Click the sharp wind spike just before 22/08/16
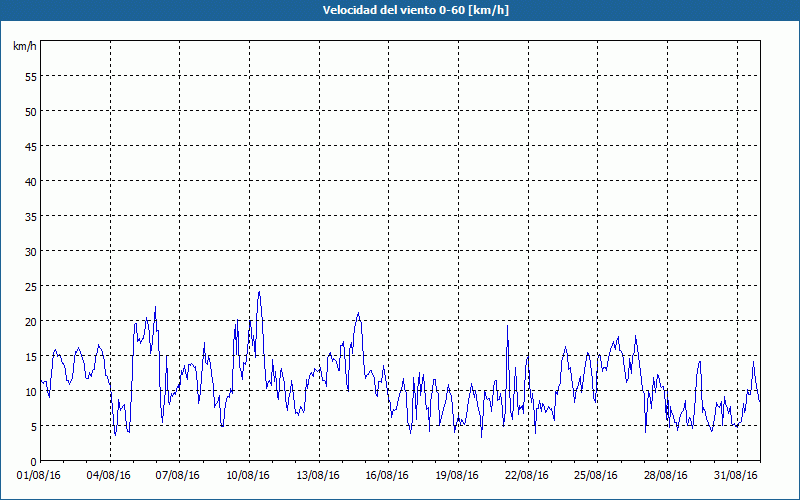 click(x=507, y=327)
